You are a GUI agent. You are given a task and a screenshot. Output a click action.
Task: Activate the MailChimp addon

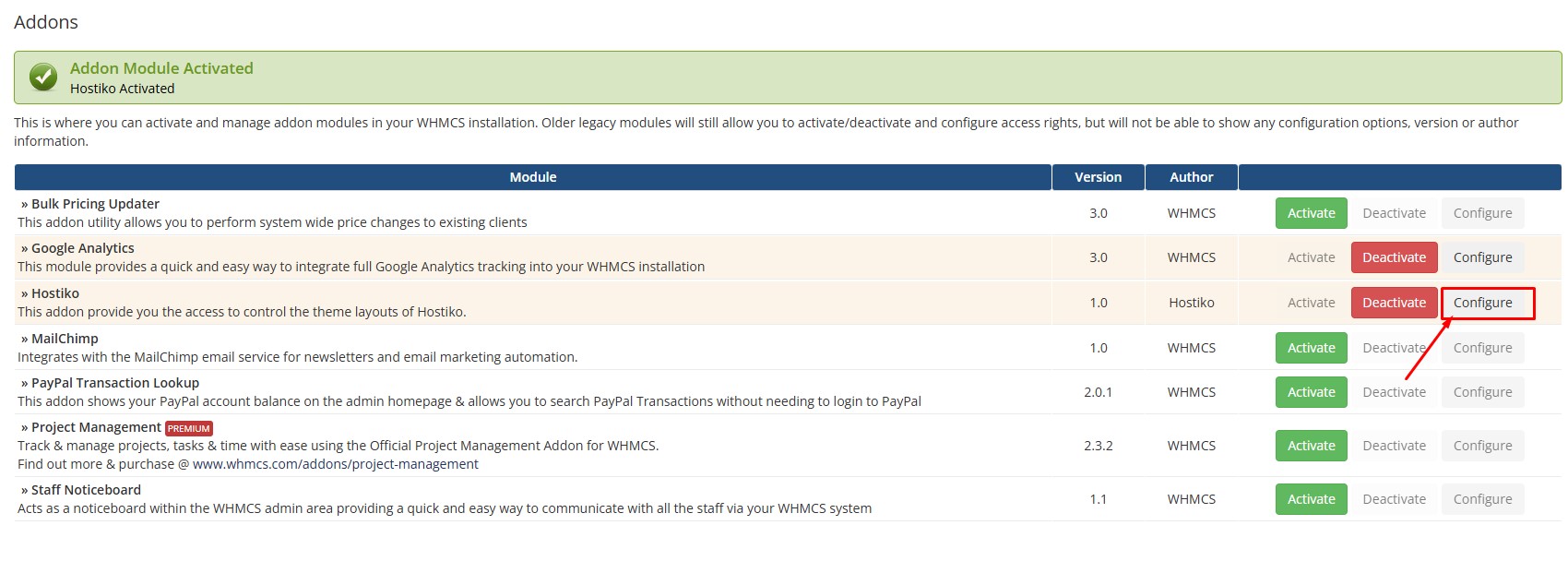click(x=1311, y=348)
